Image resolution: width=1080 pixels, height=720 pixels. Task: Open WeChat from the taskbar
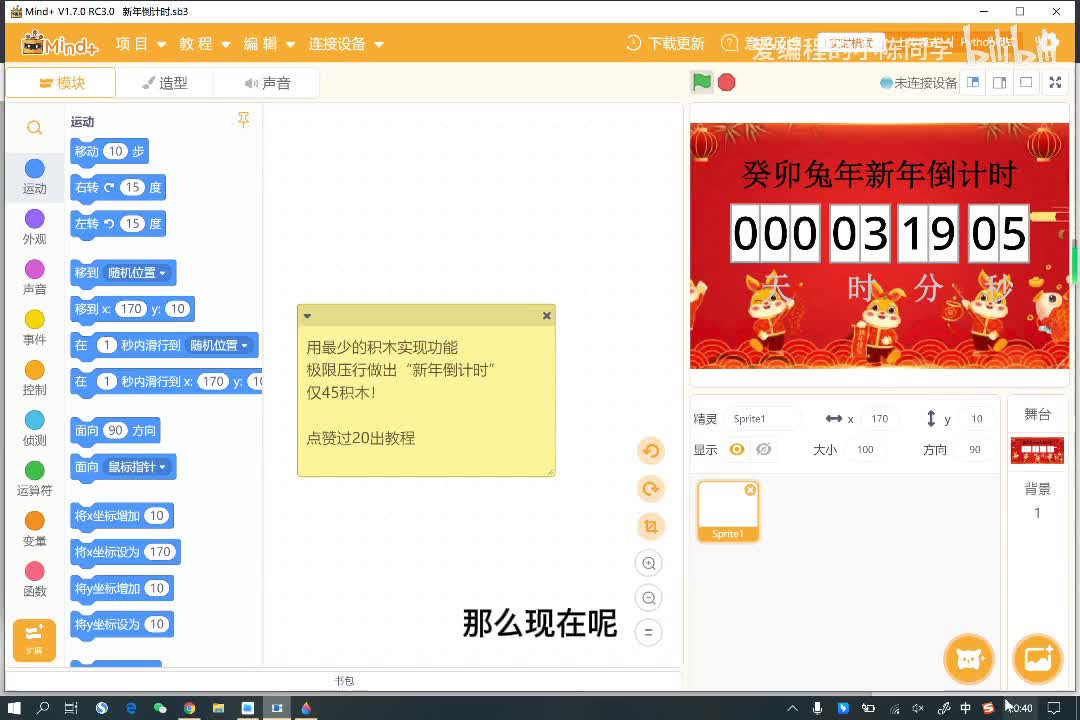pos(160,708)
